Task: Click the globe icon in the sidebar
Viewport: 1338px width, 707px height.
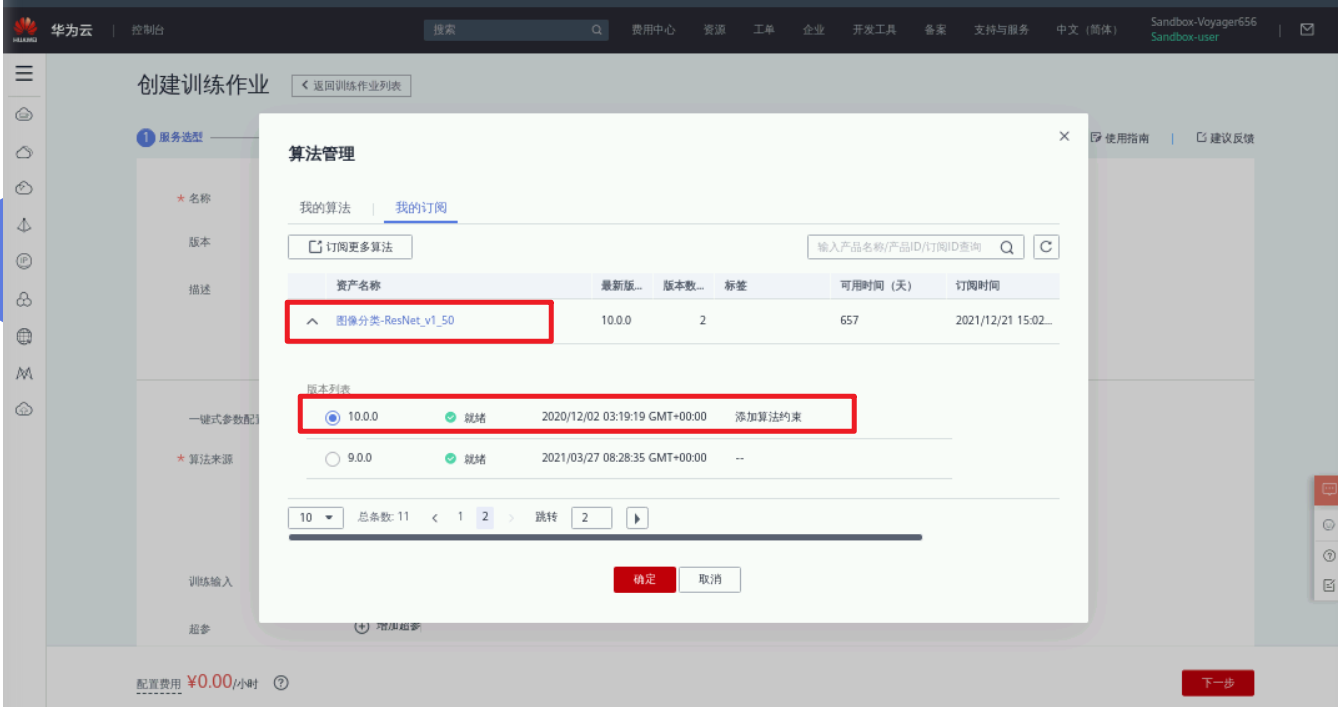Action: tap(25, 336)
